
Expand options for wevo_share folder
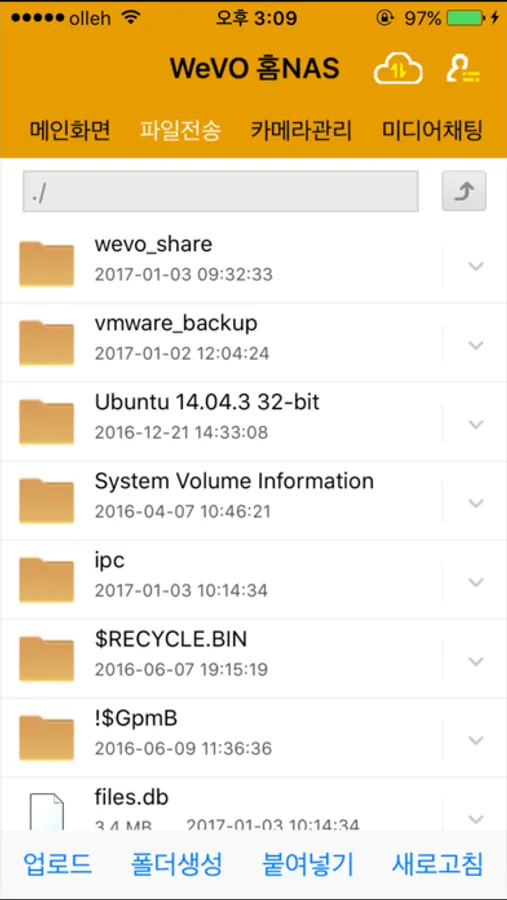[475, 266]
